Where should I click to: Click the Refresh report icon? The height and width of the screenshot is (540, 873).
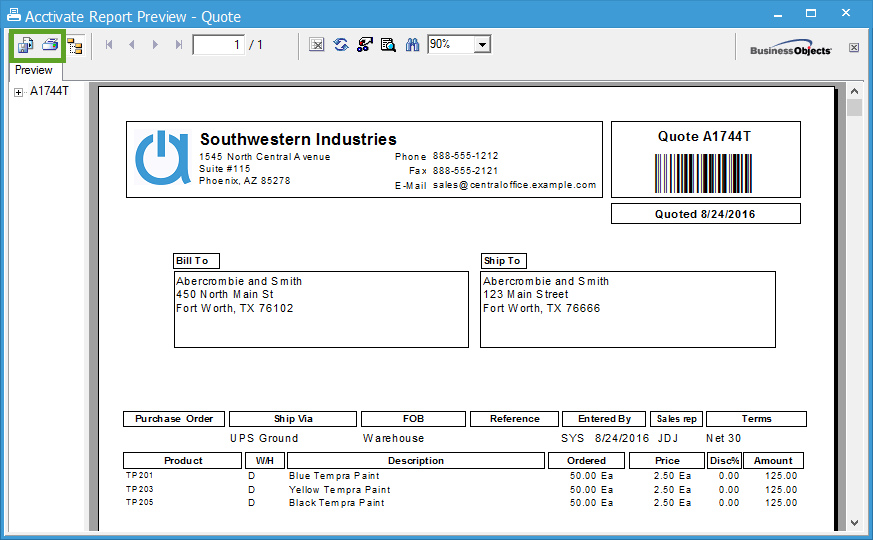(341, 45)
